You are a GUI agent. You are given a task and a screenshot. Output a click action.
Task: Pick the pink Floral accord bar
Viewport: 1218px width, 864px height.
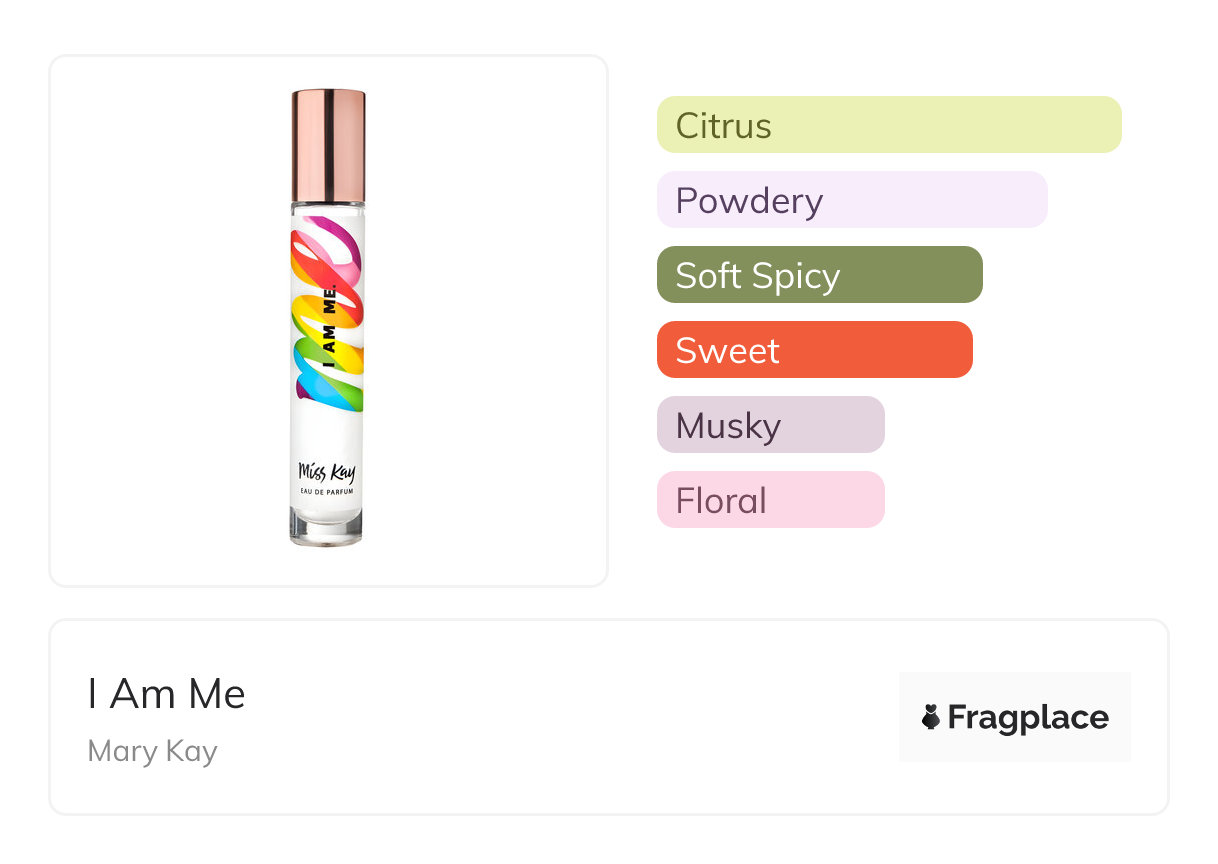[770, 500]
